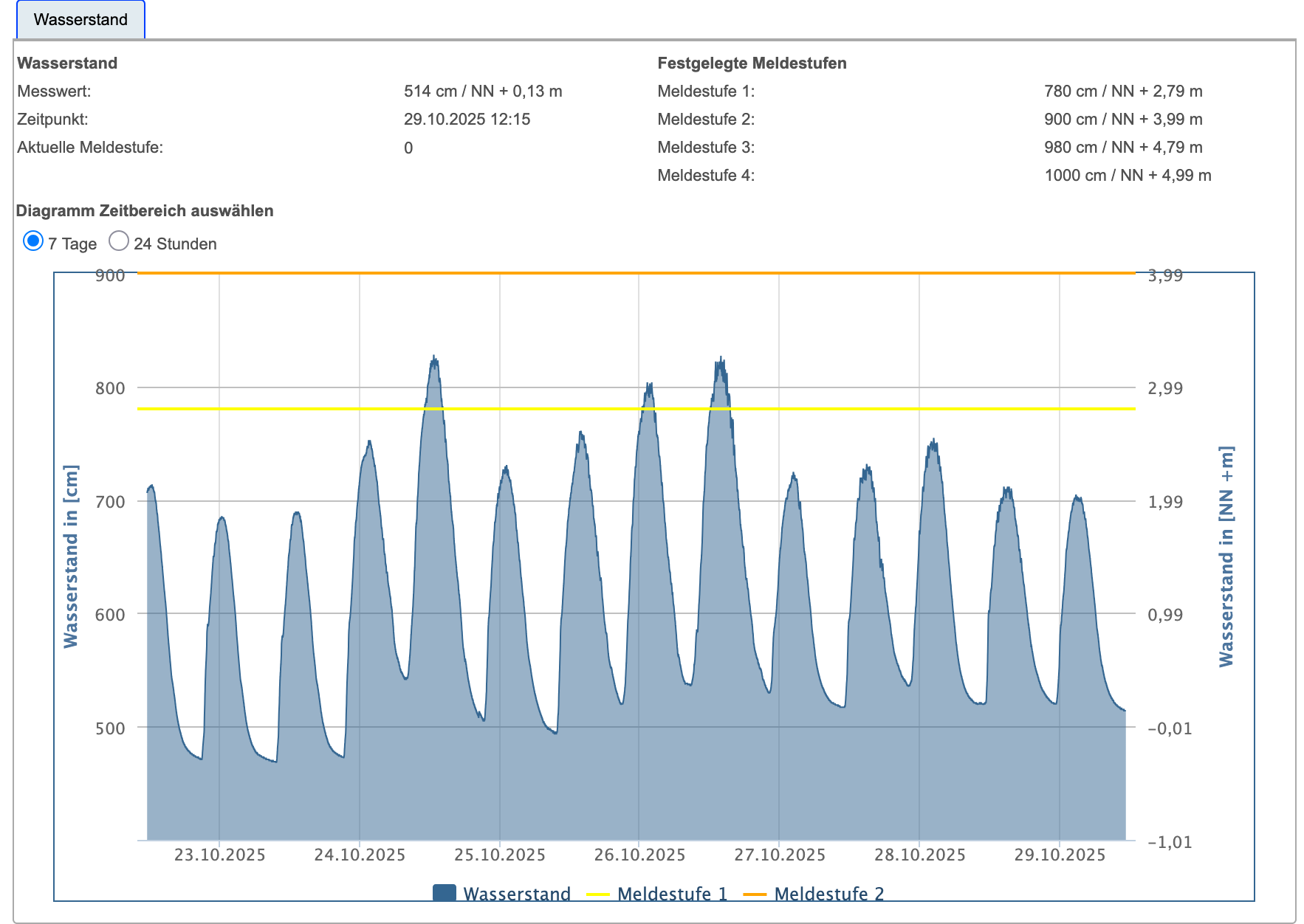This screenshot has width=1304, height=924.
Task: Click the 800 tick on left axis
Action: [x=110, y=388]
